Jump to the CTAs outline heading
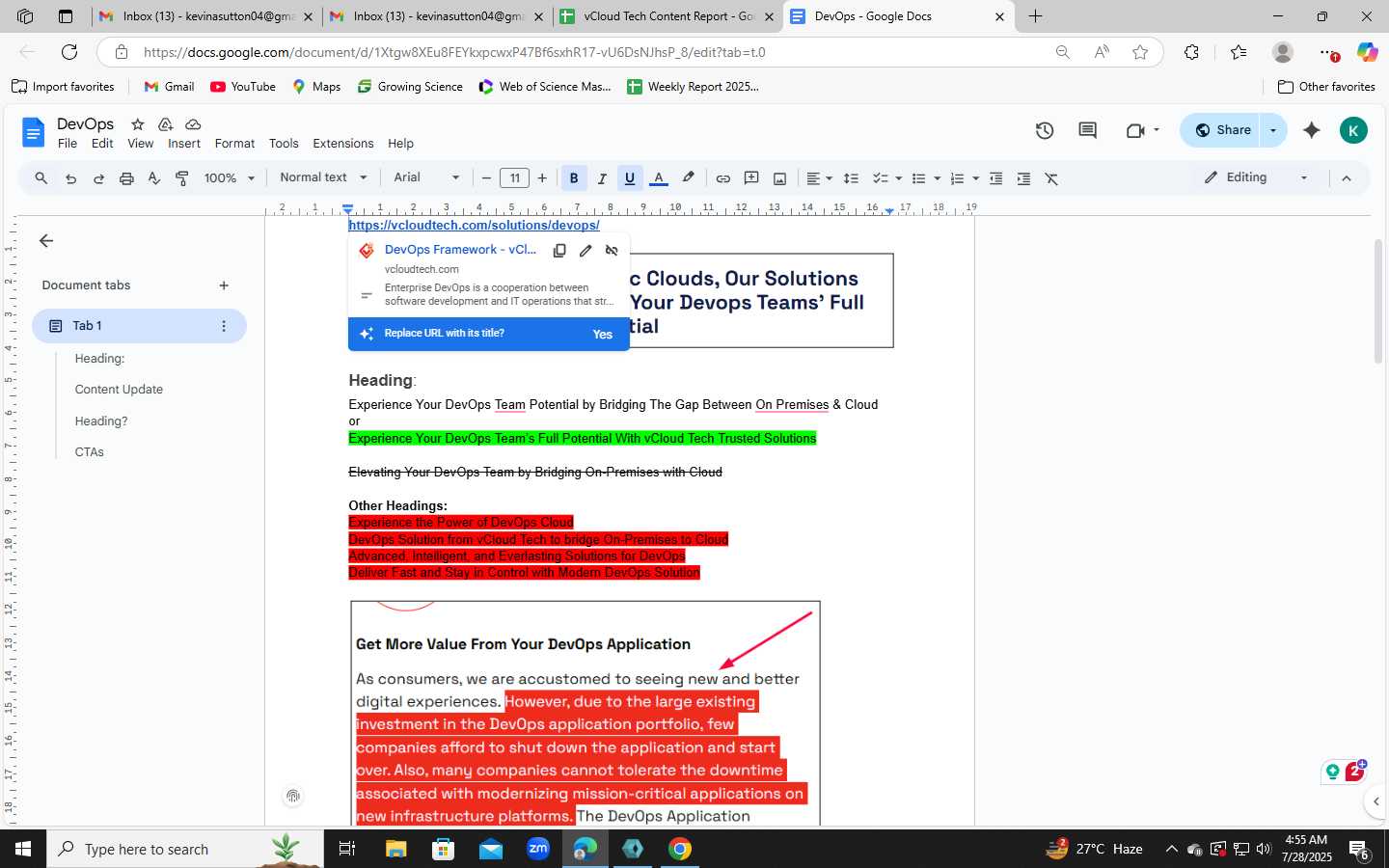Viewport: 1389px width, 868px height. (90, 452)
